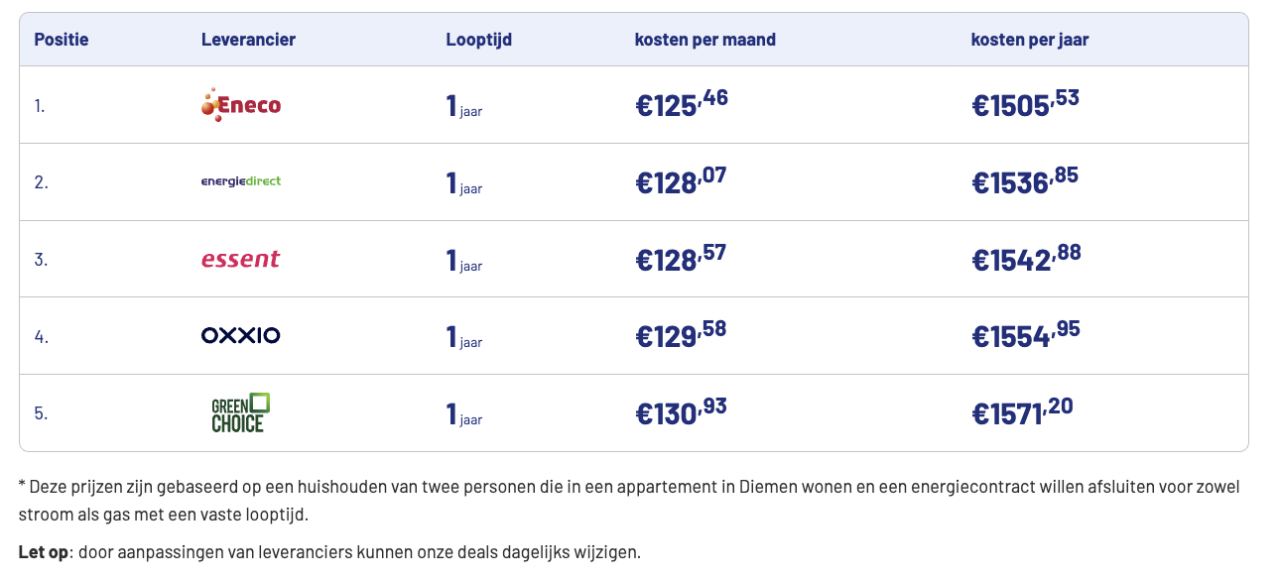Click the bold 'Let op' warning text
This screenshot has width=1280, height=580.
pos(43,552)
